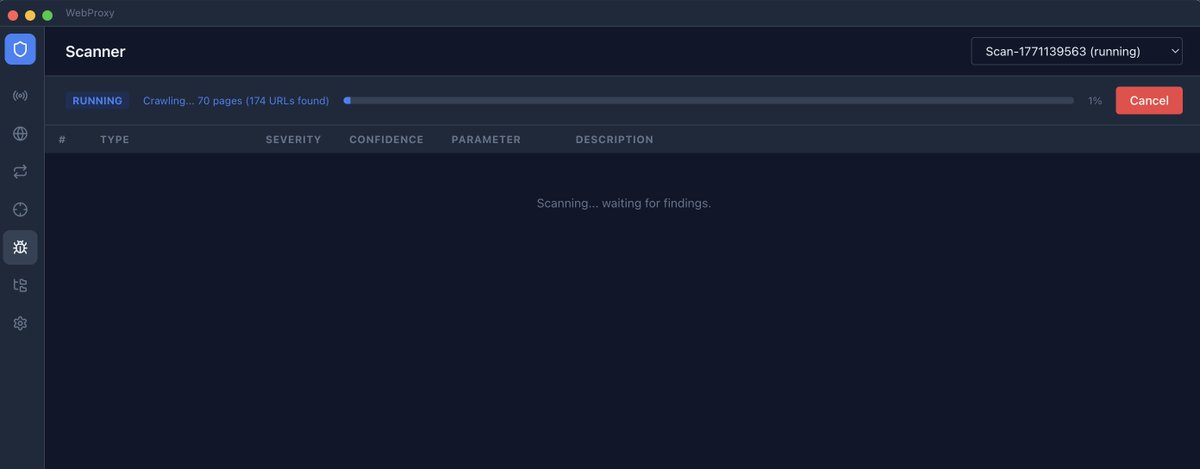The height and width of the screenshot is (469, 1200).
Task: Close the WebProxy window with red button
Action: click(13, 15)
